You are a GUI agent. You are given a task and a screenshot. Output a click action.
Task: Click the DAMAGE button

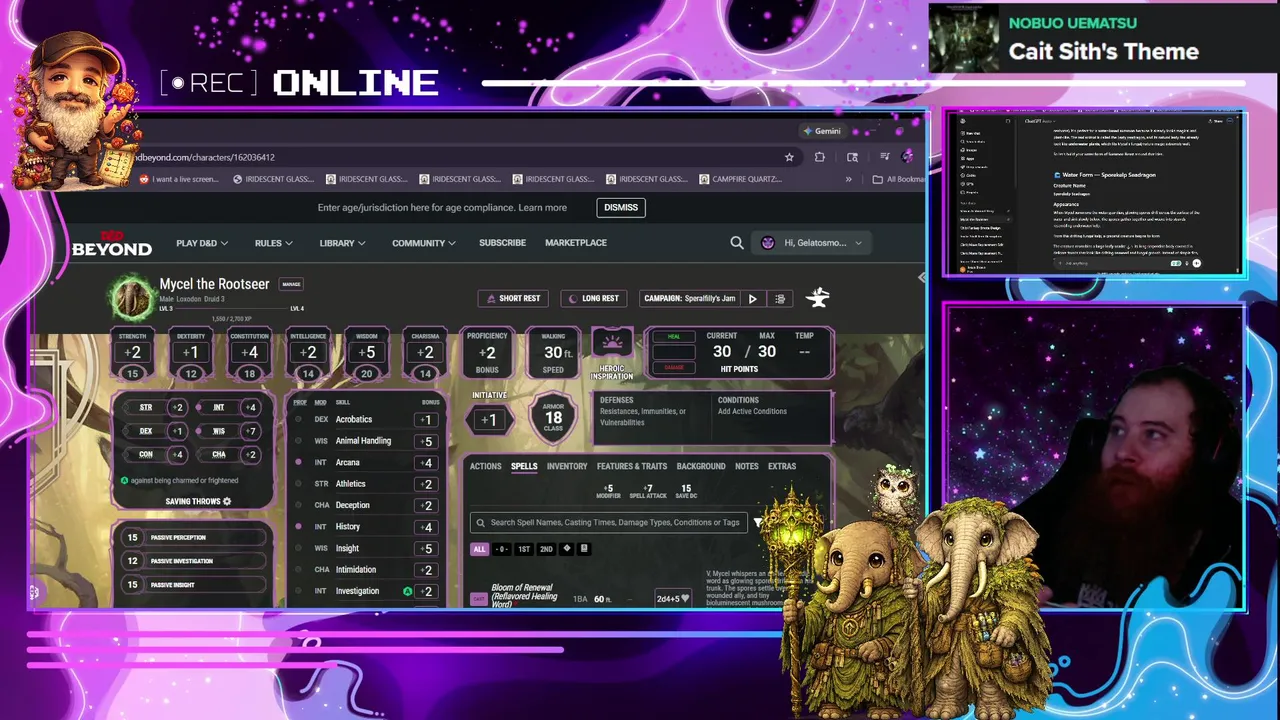pos(673,367)
